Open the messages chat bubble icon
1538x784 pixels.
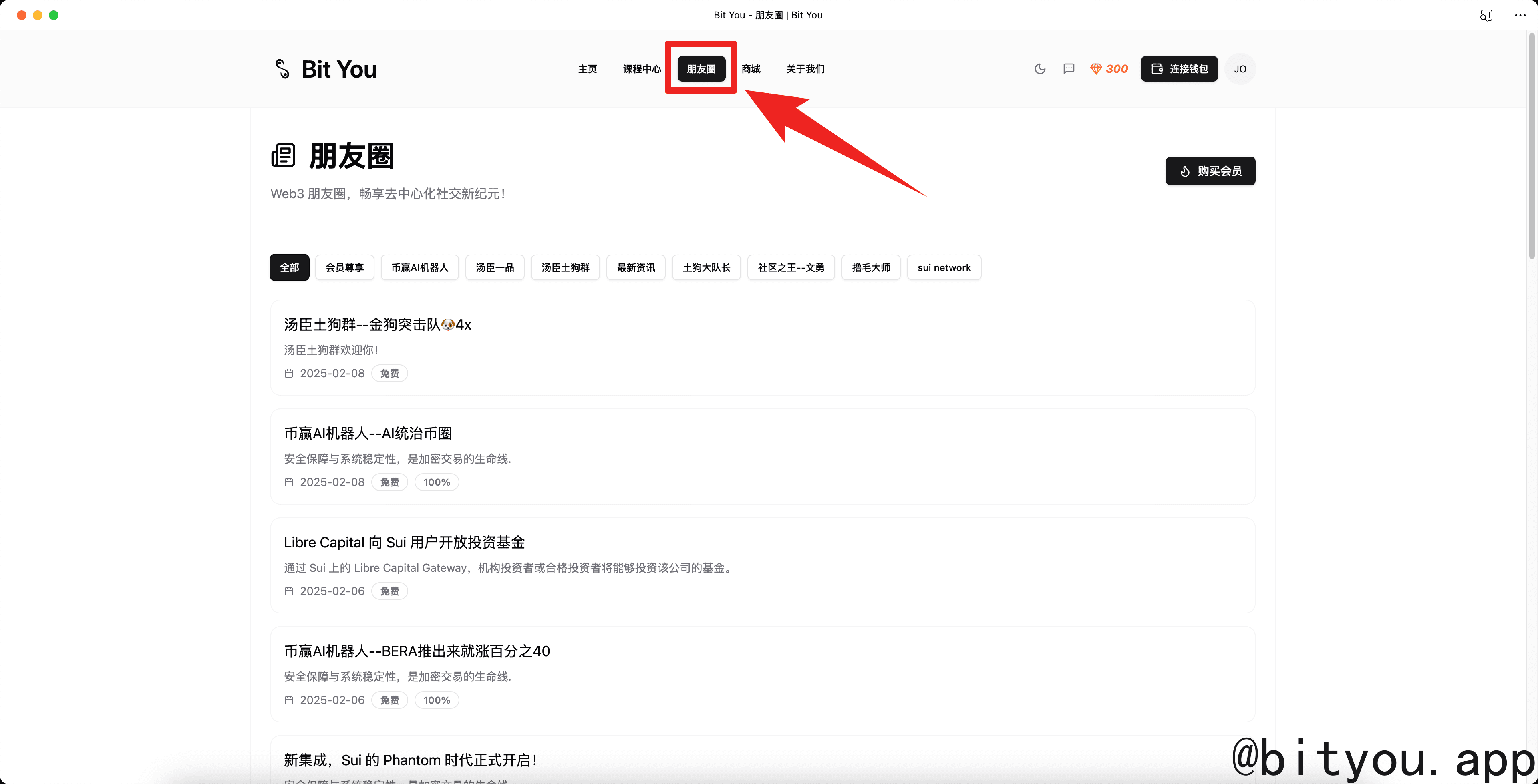(1069, 69)
